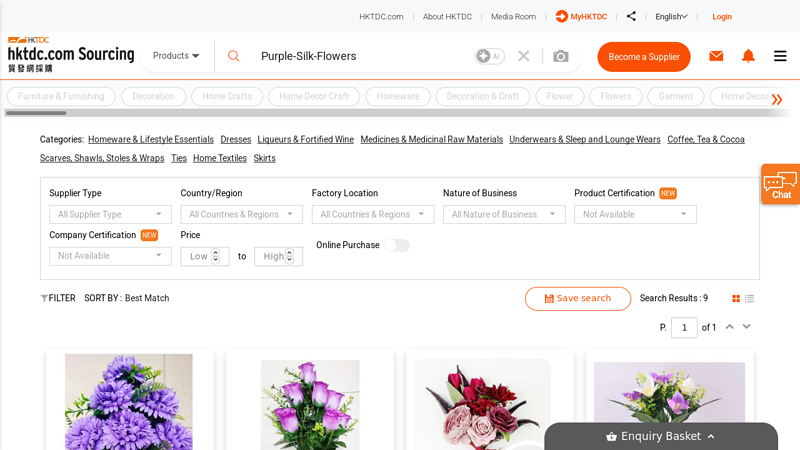Select the Home Crafts category tab
This screenshot has height=450, width=800.
pos(227,97)
